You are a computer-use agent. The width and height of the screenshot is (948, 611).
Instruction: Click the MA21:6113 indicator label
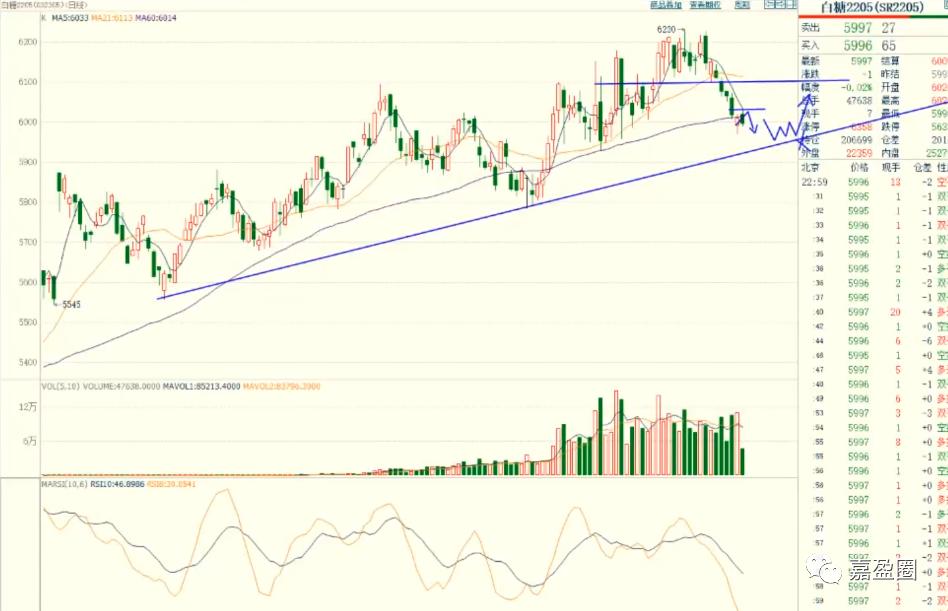(x=111, y=18)
